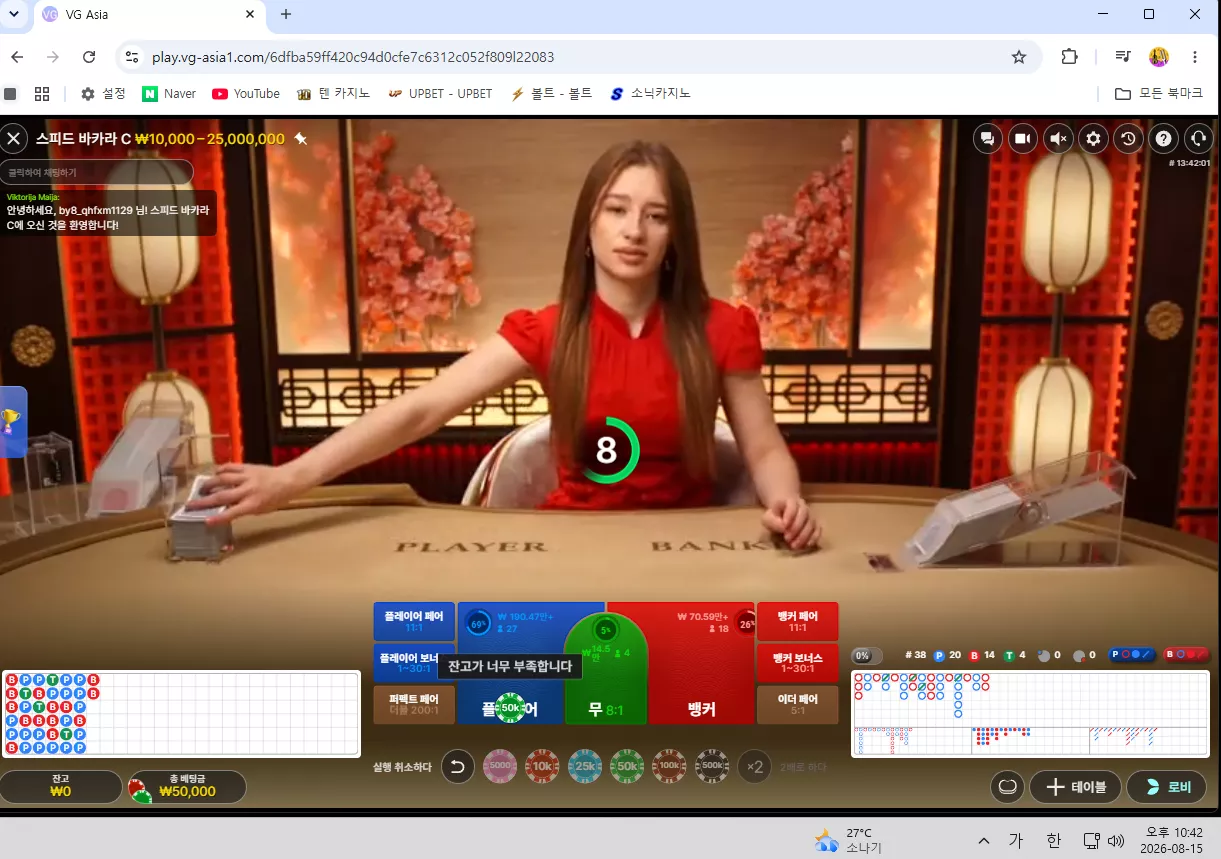The image size is (1221, 859).
Task: Undo the last bet
Action: tap(458, 767)
